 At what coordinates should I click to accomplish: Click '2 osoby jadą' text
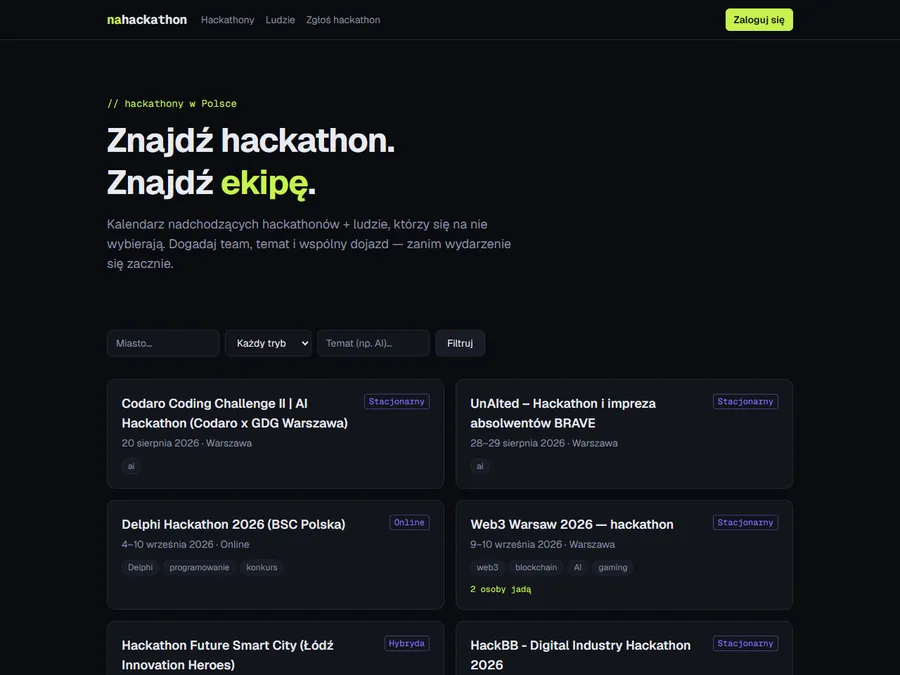(501, 589)
